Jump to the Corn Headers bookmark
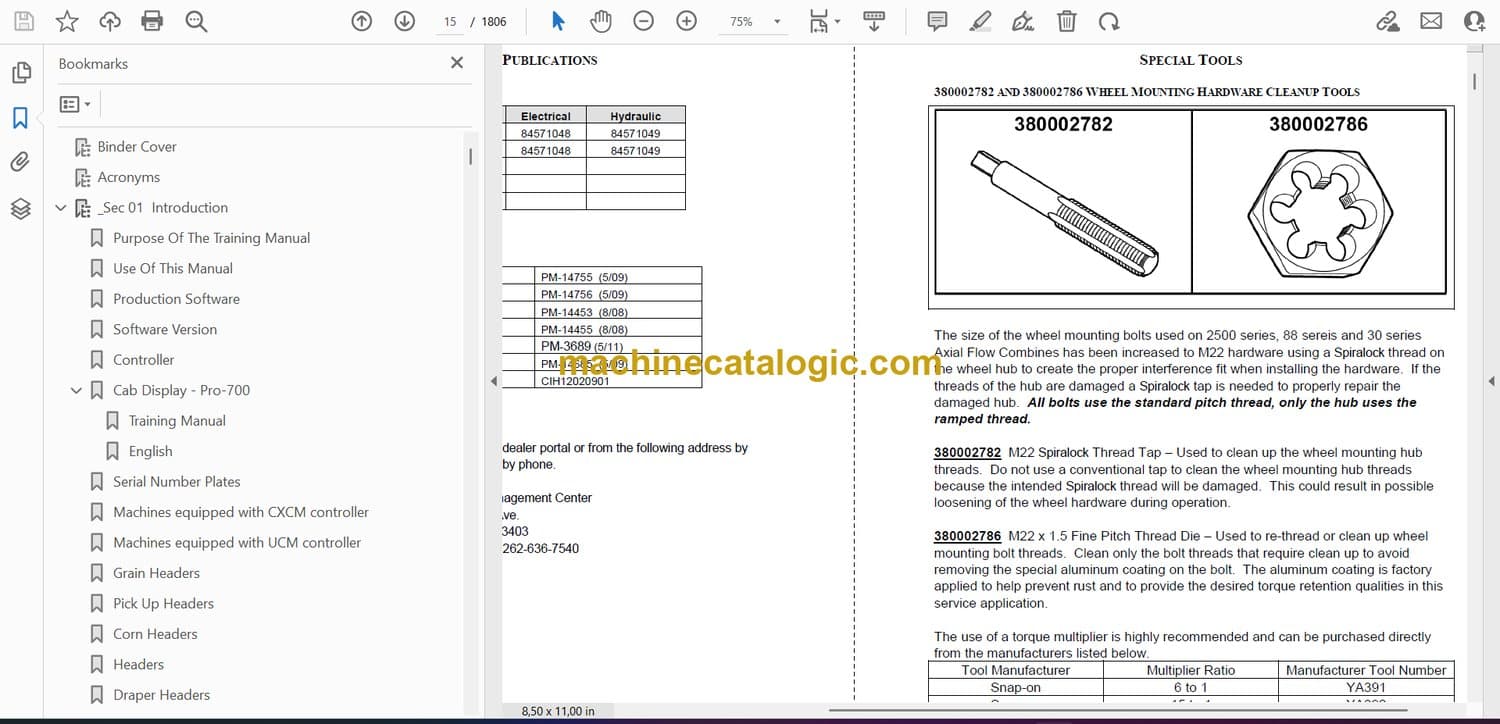Screen dimensions: 1500x724 [x=156, y=634]
